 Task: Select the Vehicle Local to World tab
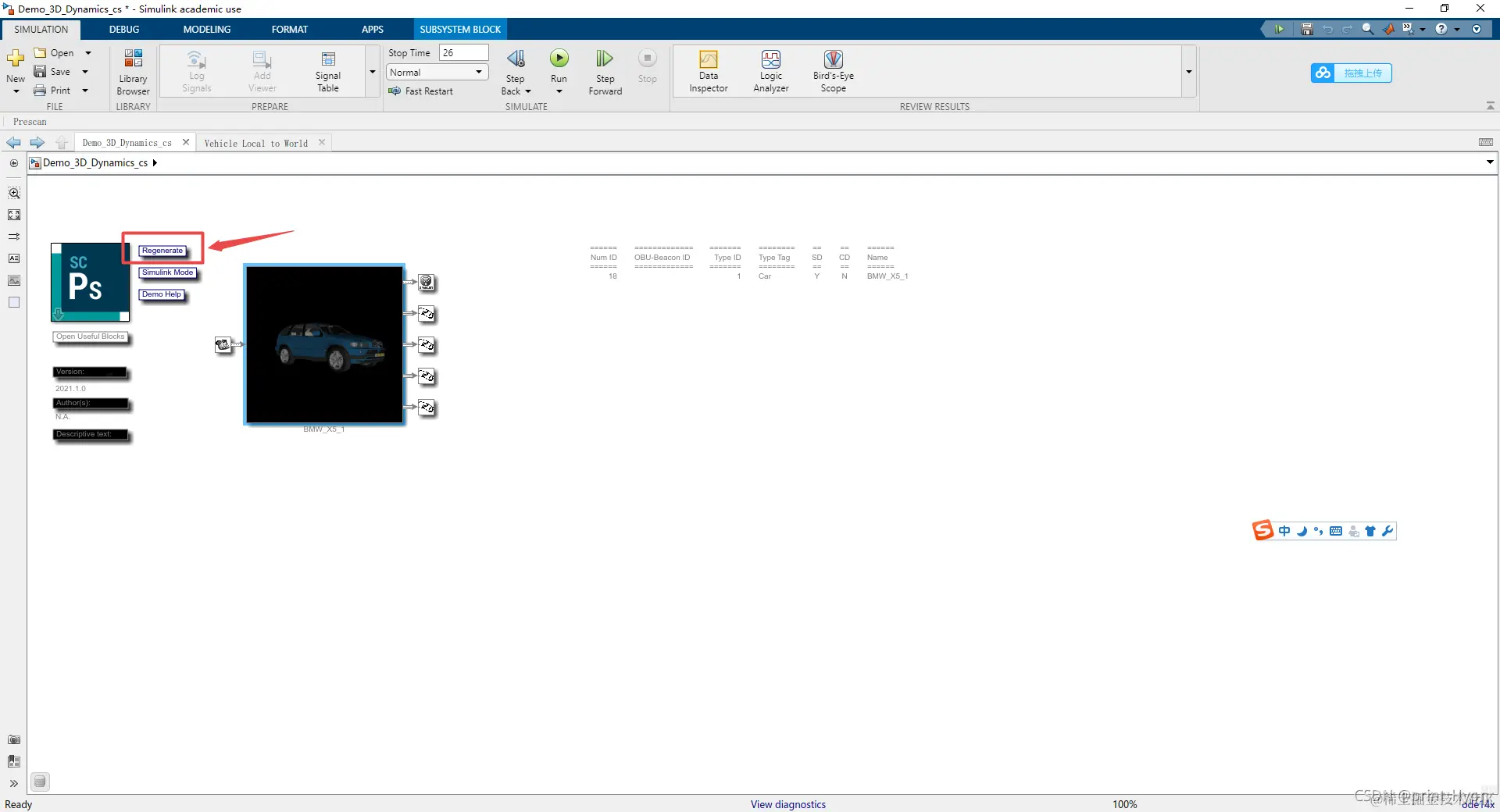tap(256, 143)
